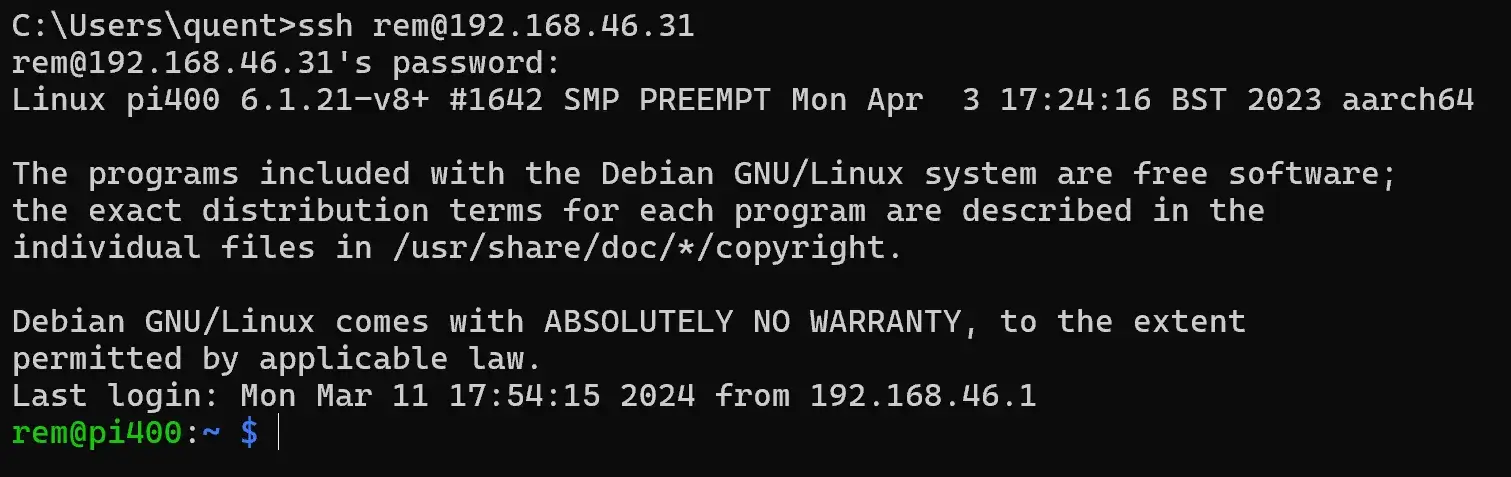
Task: Click the 192.168.46.1 source address
Action: (923, 396)
